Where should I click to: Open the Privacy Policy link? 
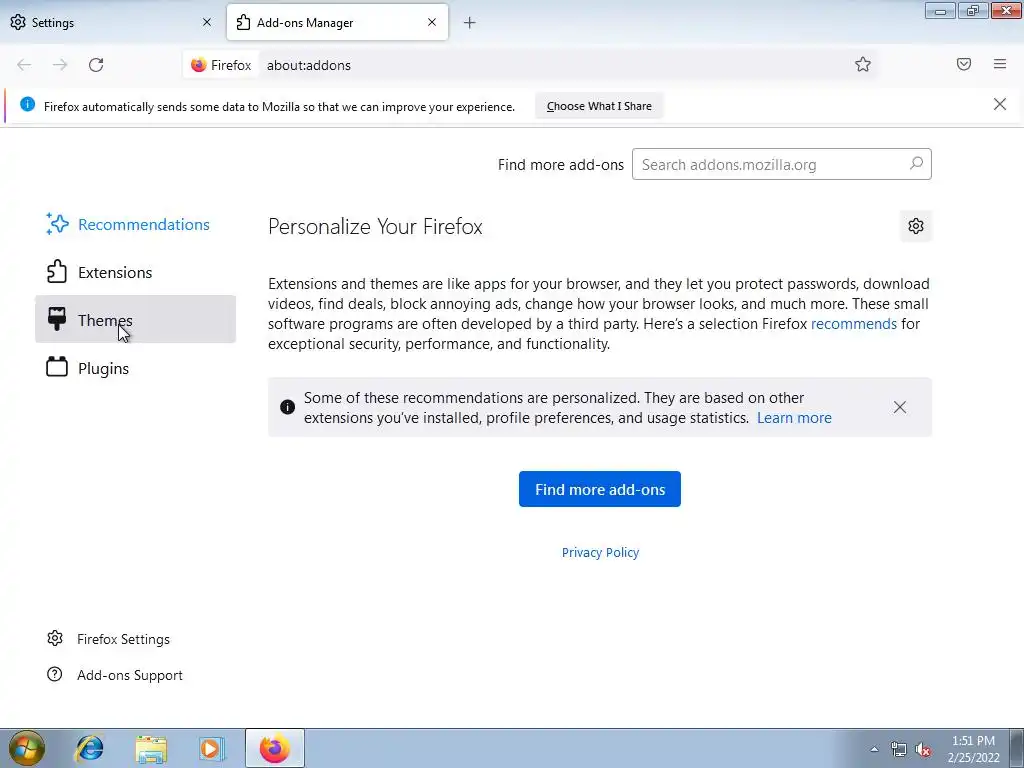pos(600,552)
